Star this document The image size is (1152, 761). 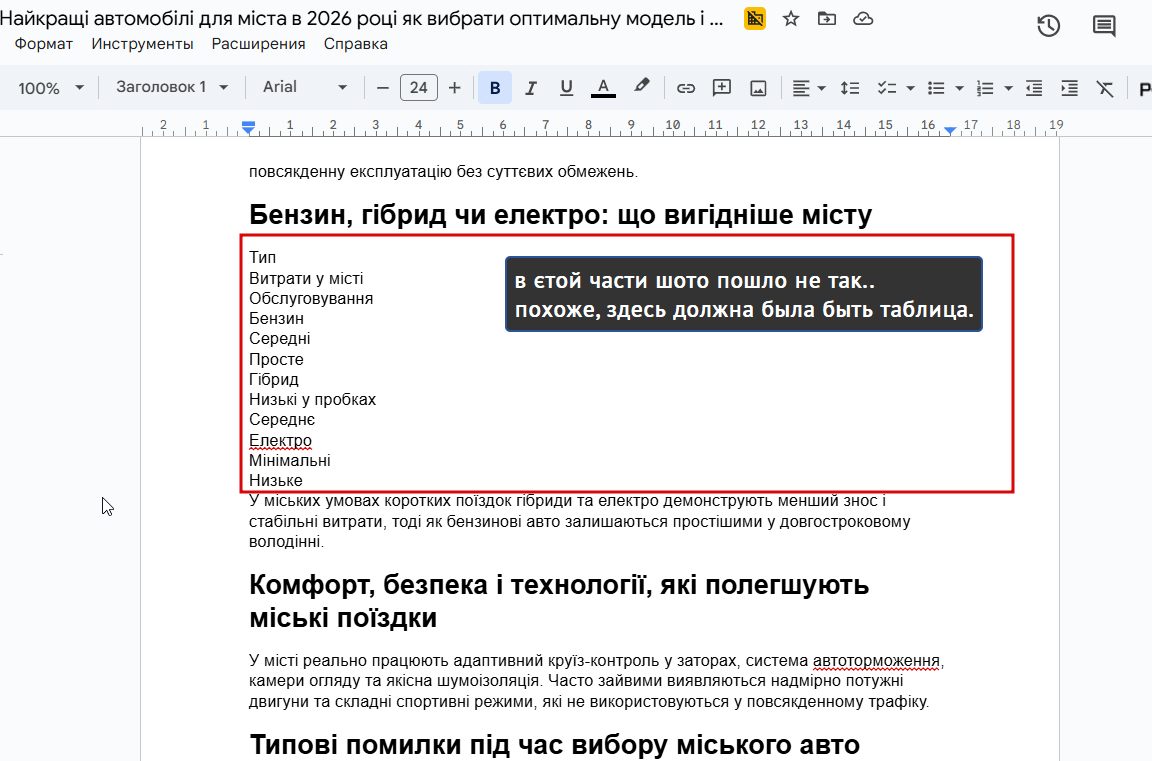[x=791, y=18]
